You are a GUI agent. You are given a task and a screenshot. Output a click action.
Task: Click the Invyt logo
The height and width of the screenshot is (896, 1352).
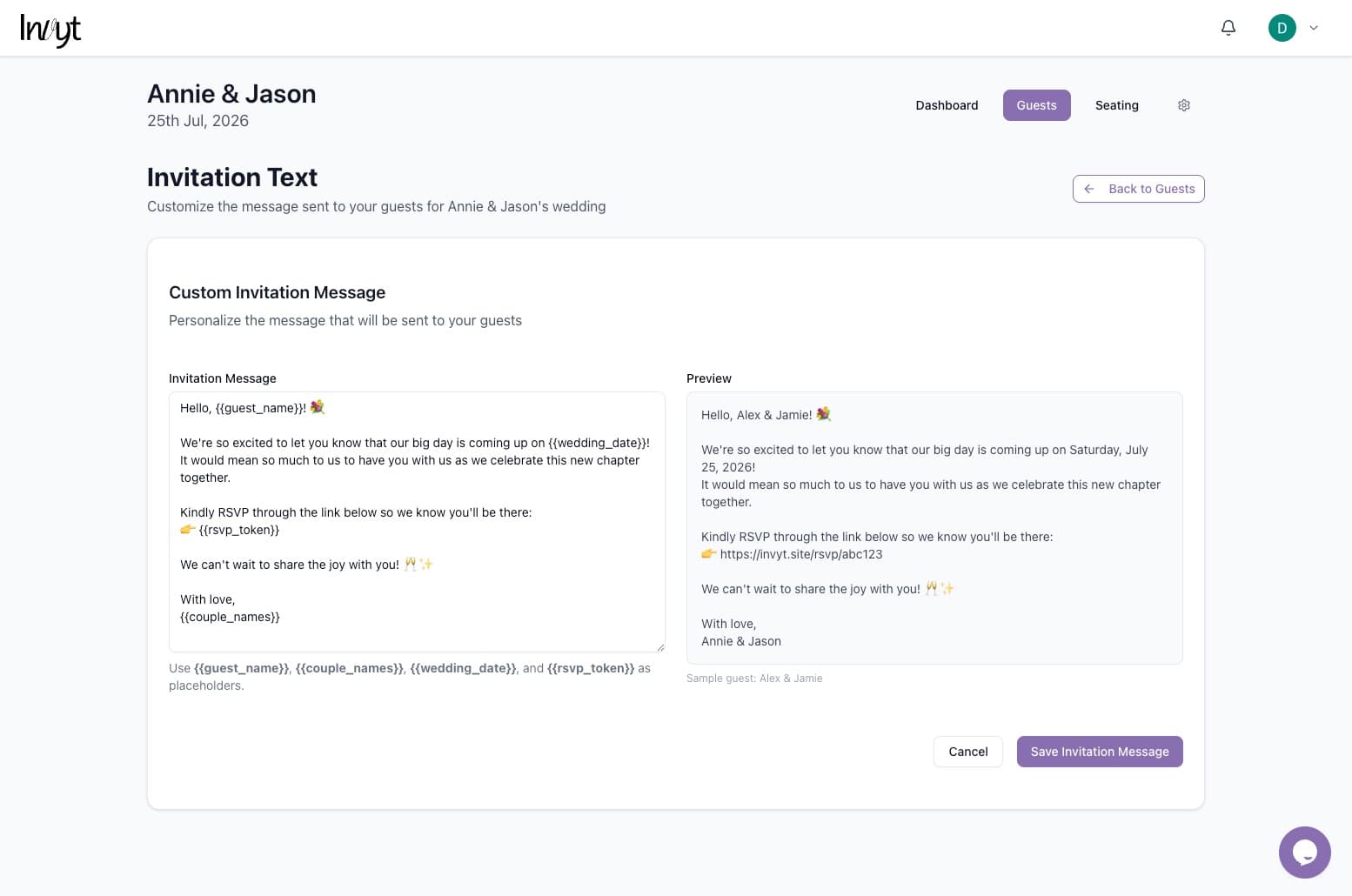(50, 29)
